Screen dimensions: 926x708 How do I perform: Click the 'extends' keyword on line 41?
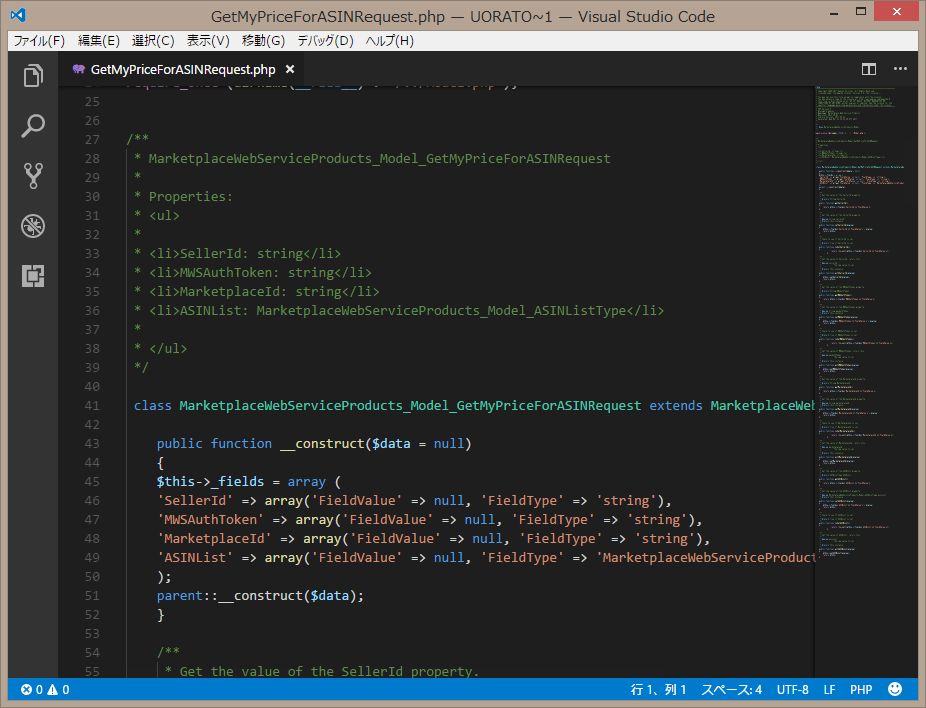(x=676, y=406)
